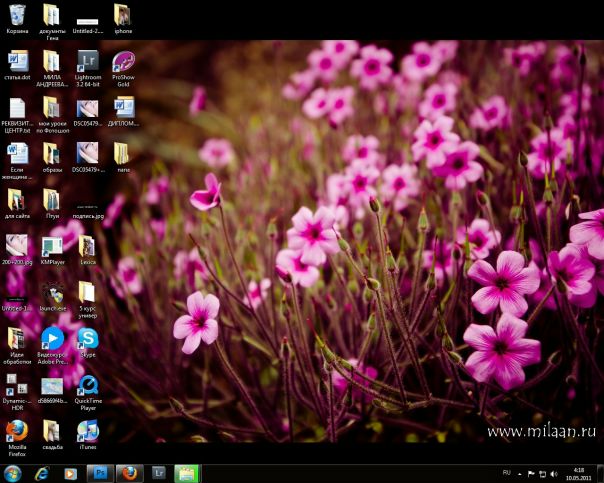Show hidden system tray icons

tap(519, 473)
